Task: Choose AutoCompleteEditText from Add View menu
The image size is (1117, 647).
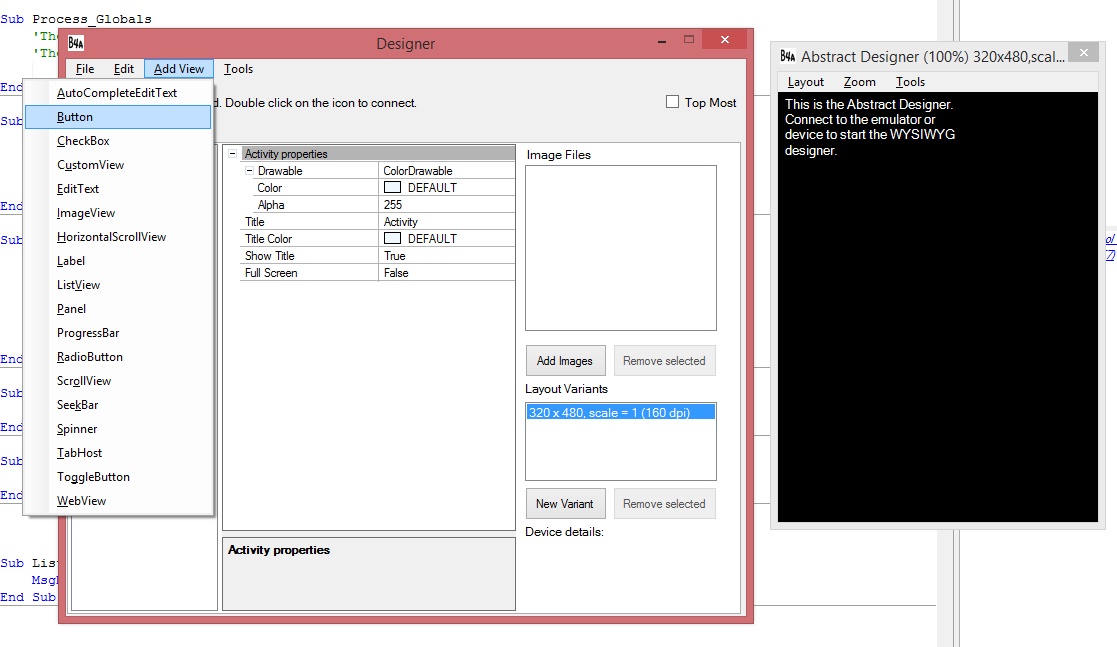Action: pyautogui.click(x=118, y=93)
